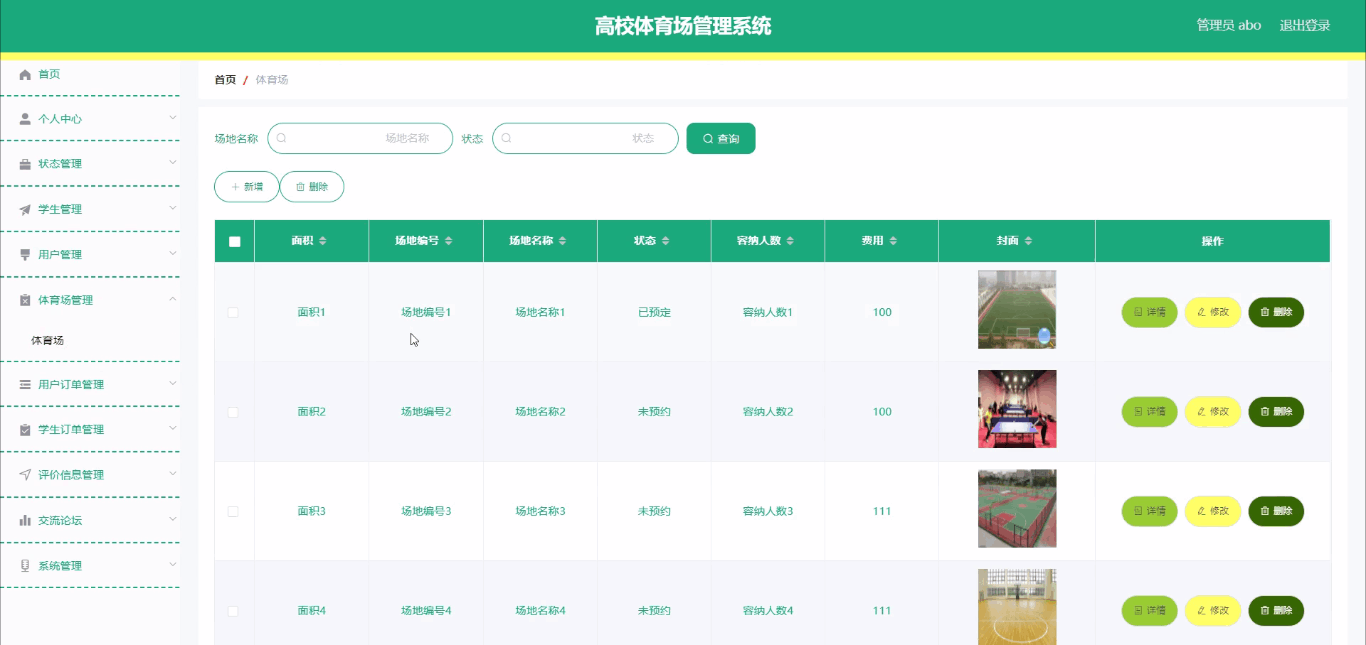Screen dimensions: 1366x645
Task: Click the 查询 search button
Action: coord(721,138)
